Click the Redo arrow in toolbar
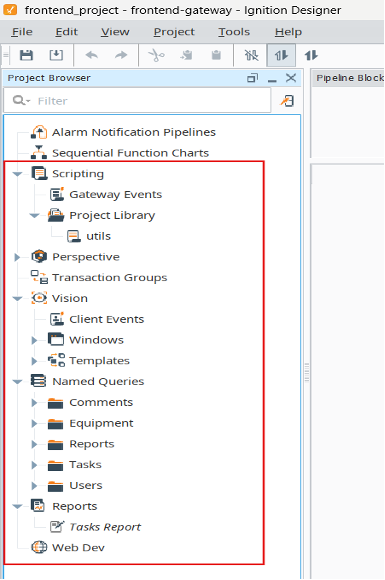This screenshot has width=385, height=580. tap(121, 55)
